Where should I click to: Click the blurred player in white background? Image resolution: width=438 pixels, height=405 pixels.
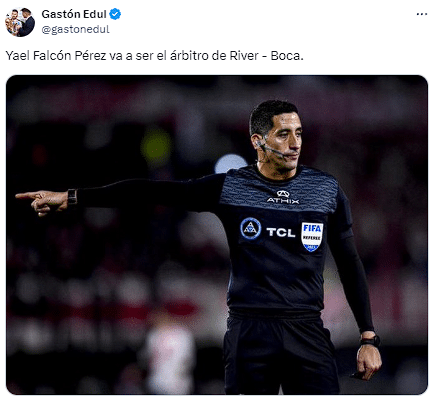point(170,355)
